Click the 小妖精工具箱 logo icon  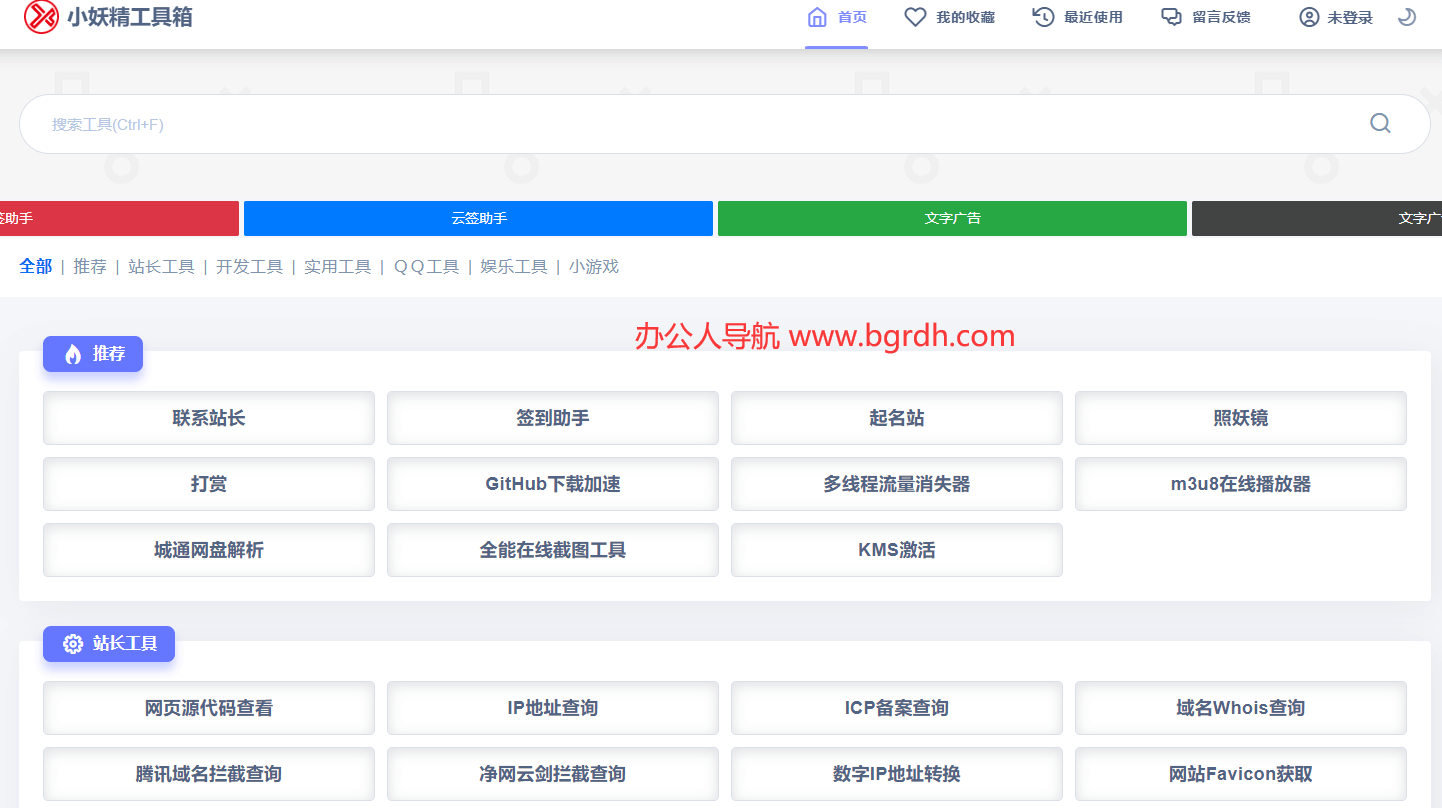41,17
